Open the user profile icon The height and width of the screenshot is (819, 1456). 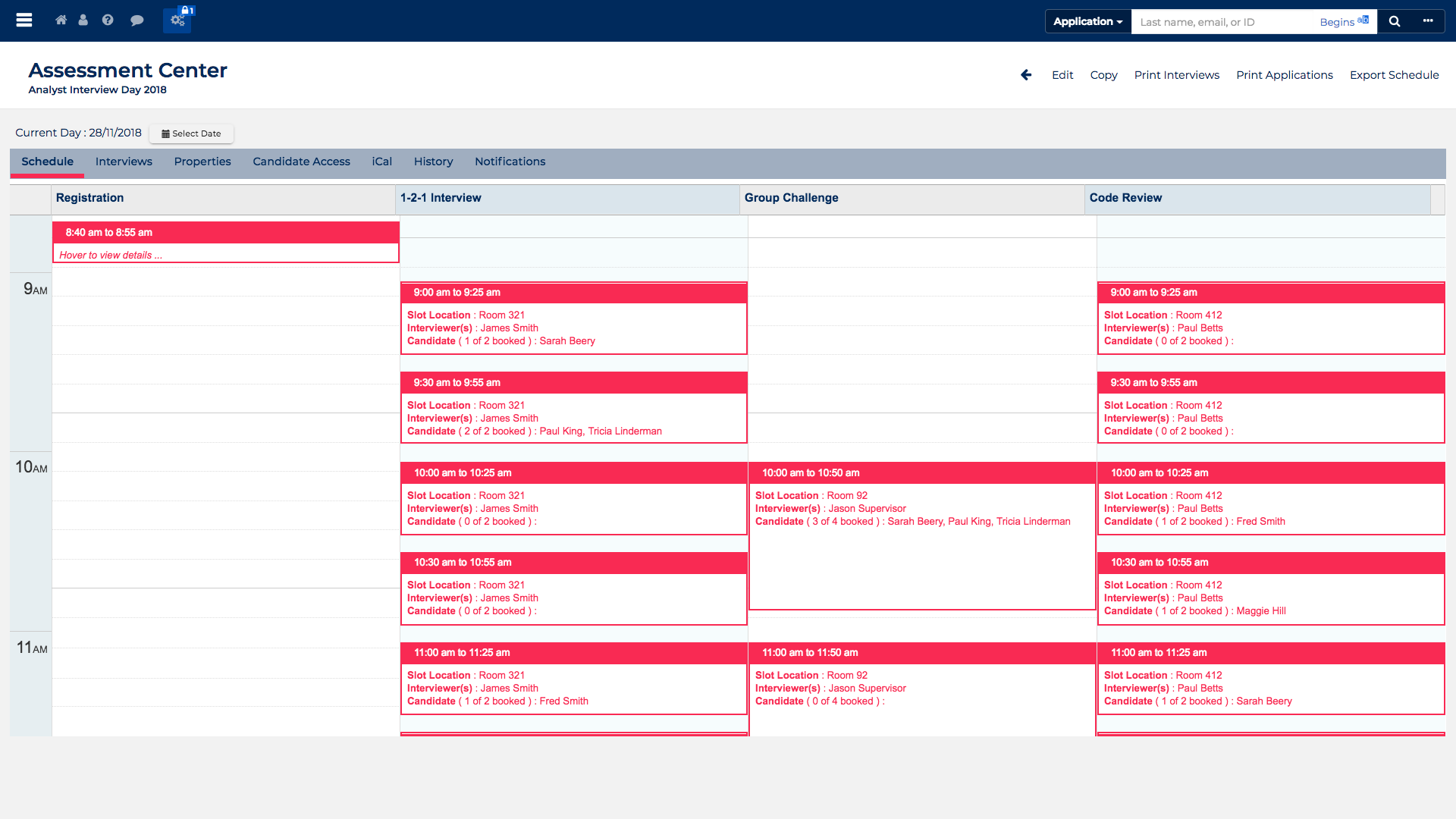(x=83, y=20)
